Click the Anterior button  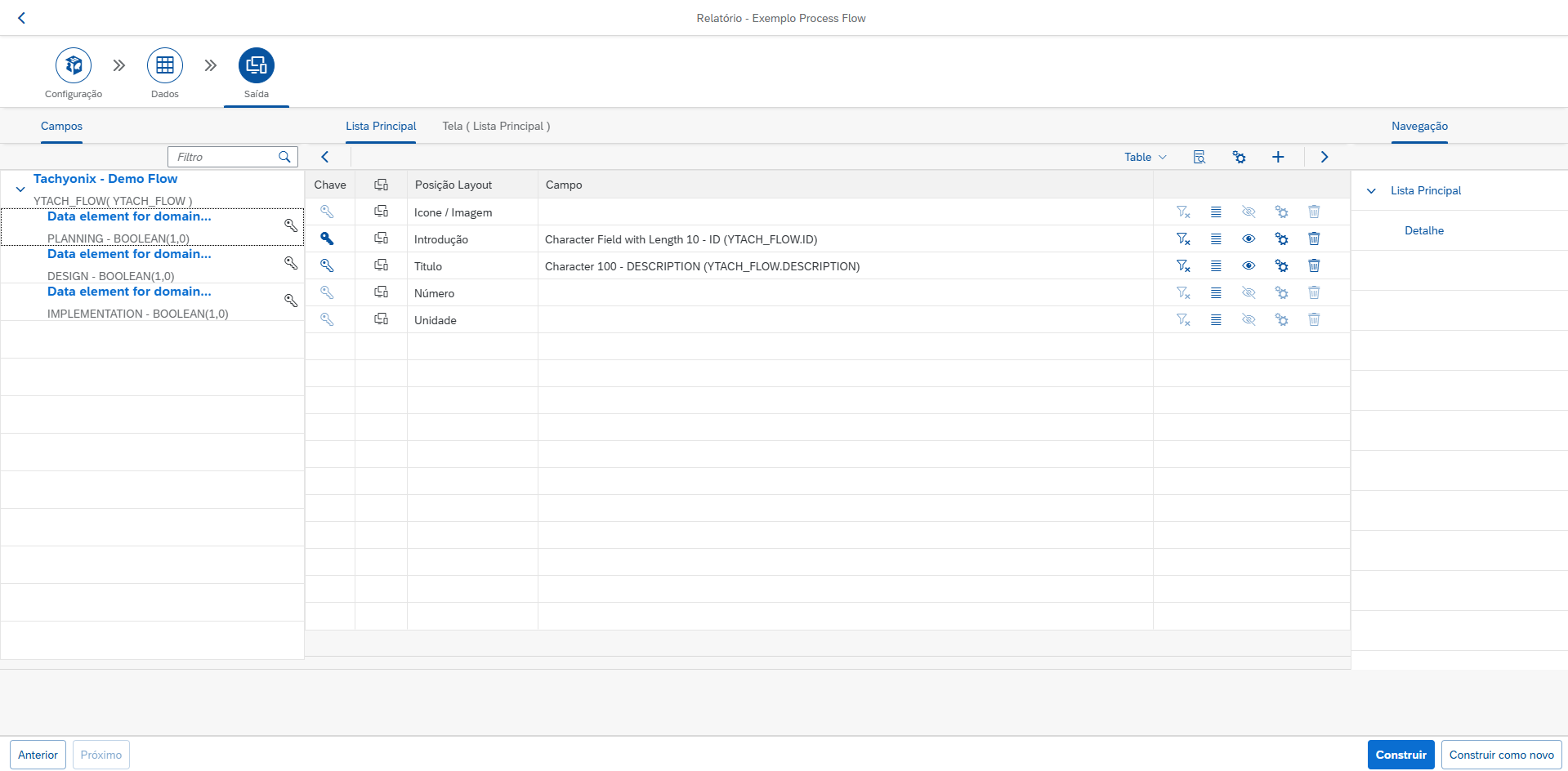coord(38,755)
